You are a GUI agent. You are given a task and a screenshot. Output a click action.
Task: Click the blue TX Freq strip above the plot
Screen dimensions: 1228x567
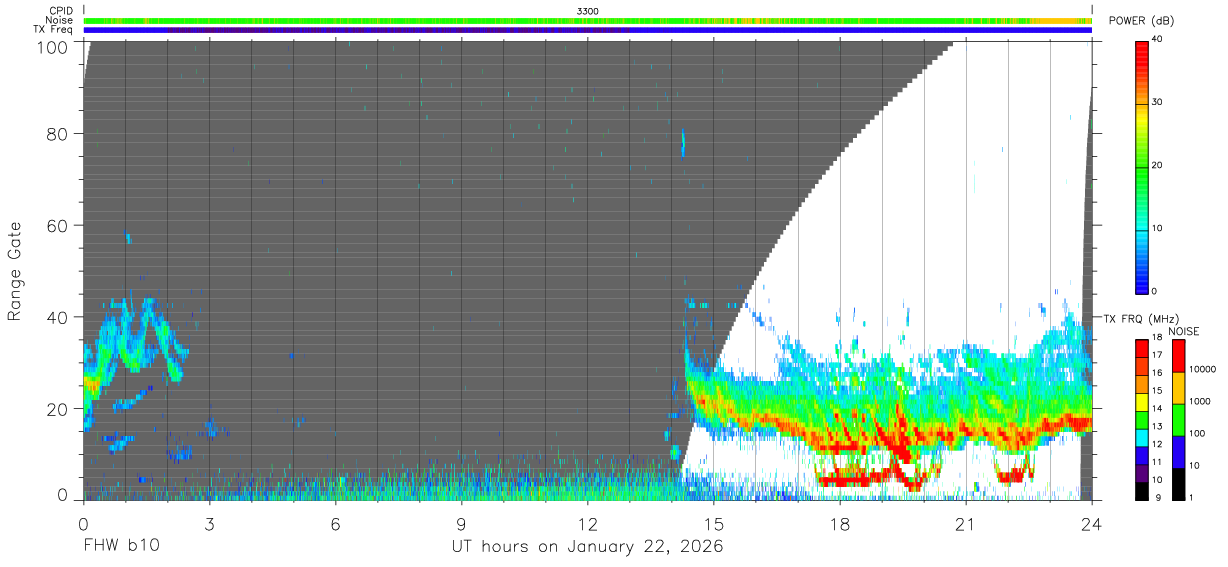[x=588, y=29]
